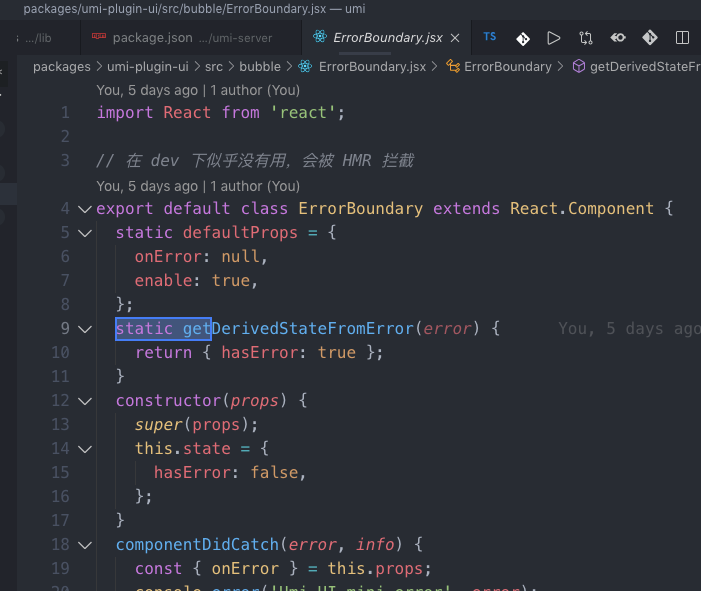Click the top 'You, 5 days ago' CodeLens

(198, 90)
